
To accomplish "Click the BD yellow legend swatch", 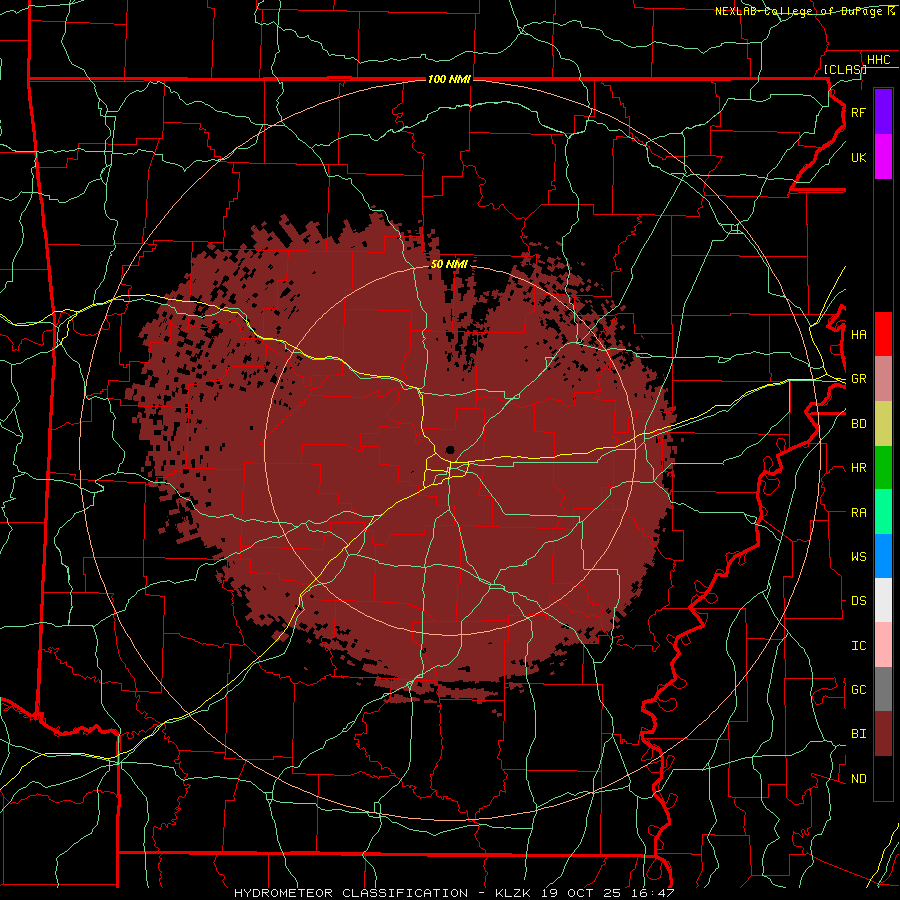I will pos(883,424).
